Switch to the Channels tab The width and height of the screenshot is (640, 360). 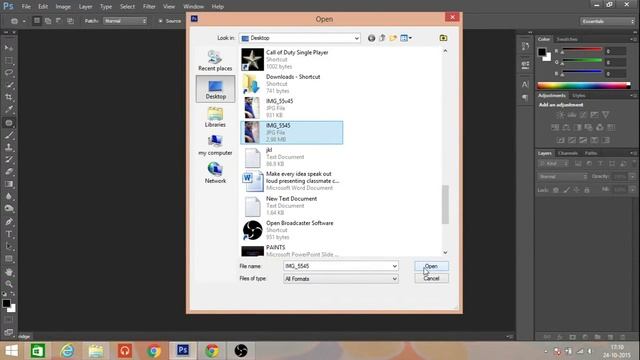coord(568,153)
